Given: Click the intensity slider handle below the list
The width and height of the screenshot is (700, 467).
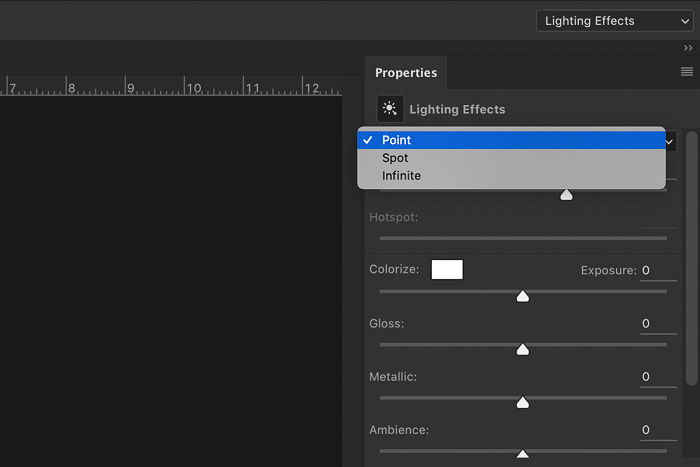Looking at the screenshot, I should [567, 195].
